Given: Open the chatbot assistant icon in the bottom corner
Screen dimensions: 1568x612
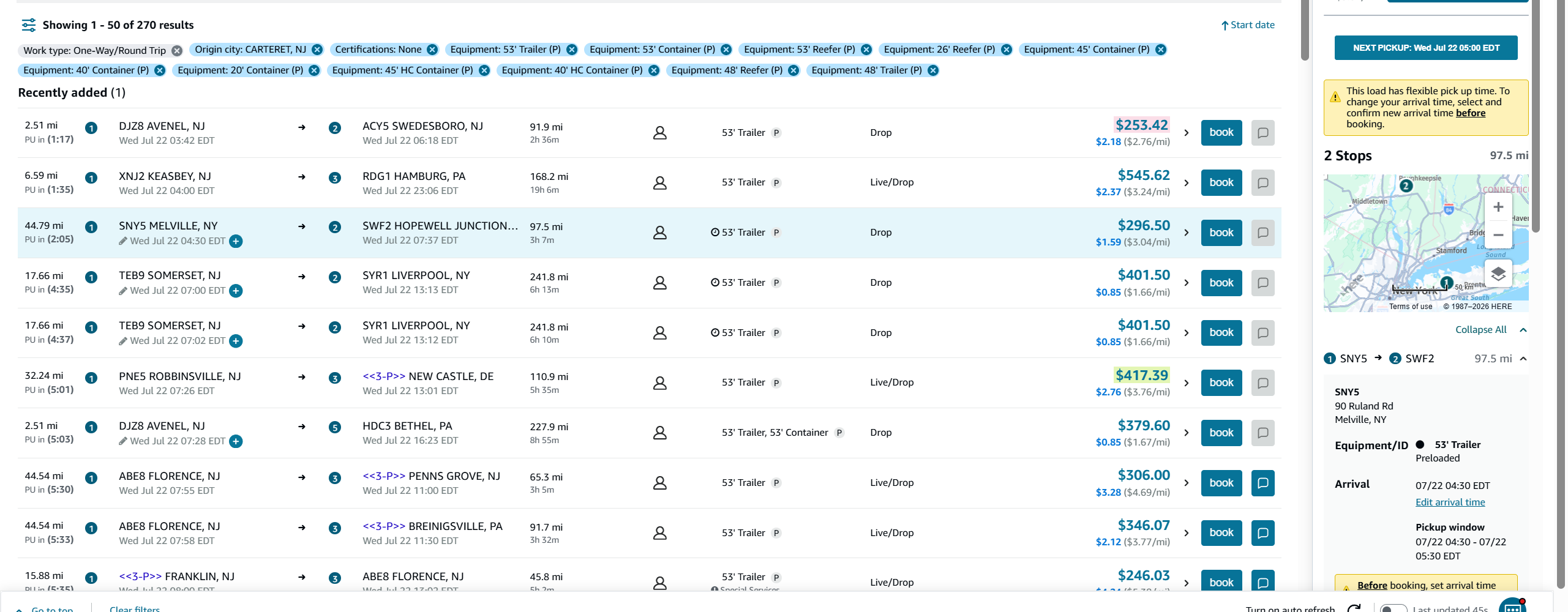Looking at the screenshot, I should tap(1512, 606).
